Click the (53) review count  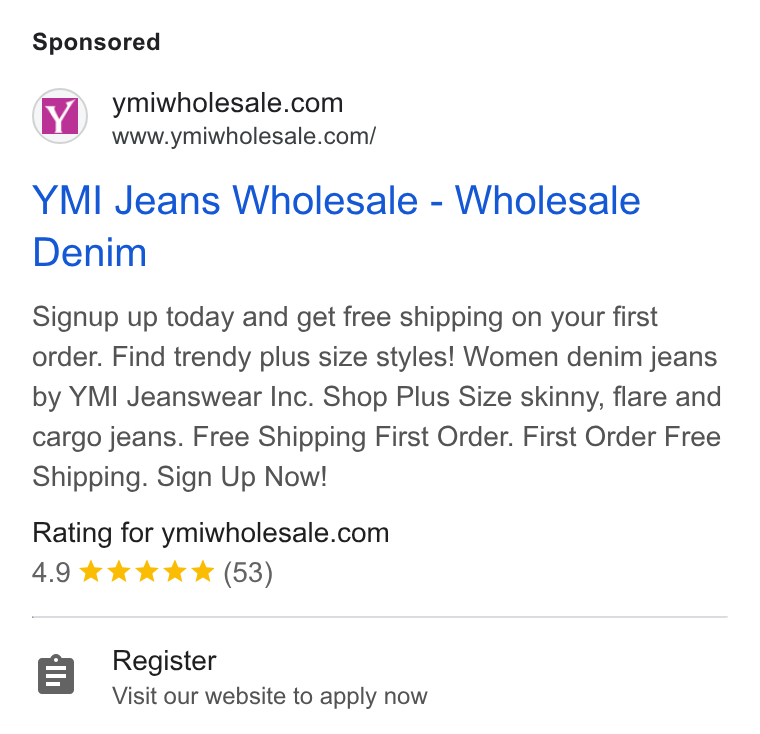pyautogui.click(x=248, y=573)
